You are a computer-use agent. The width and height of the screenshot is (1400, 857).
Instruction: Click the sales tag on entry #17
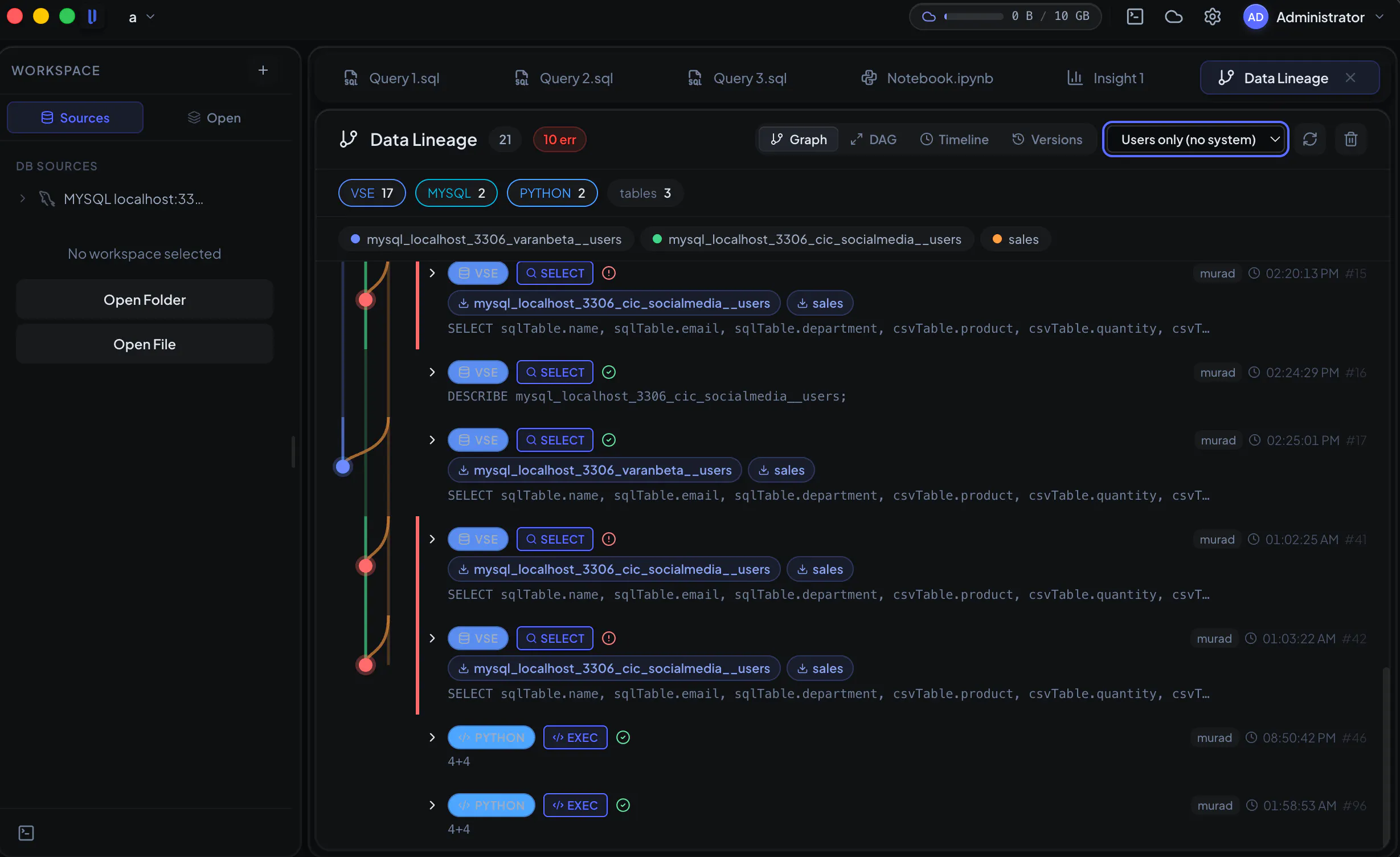tap(781, 470)
